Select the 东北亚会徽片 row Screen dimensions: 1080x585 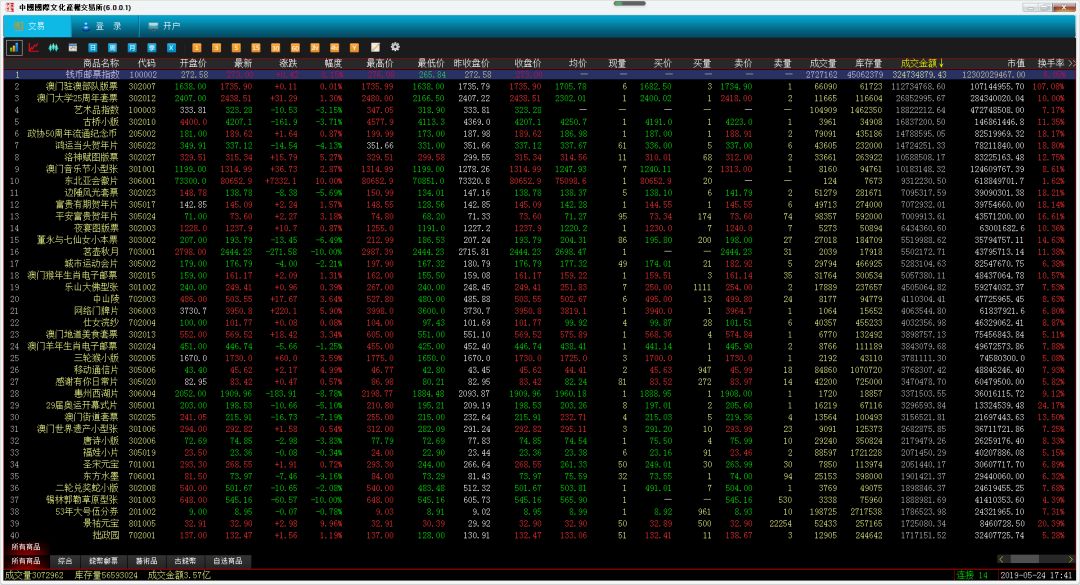(538, 181)
